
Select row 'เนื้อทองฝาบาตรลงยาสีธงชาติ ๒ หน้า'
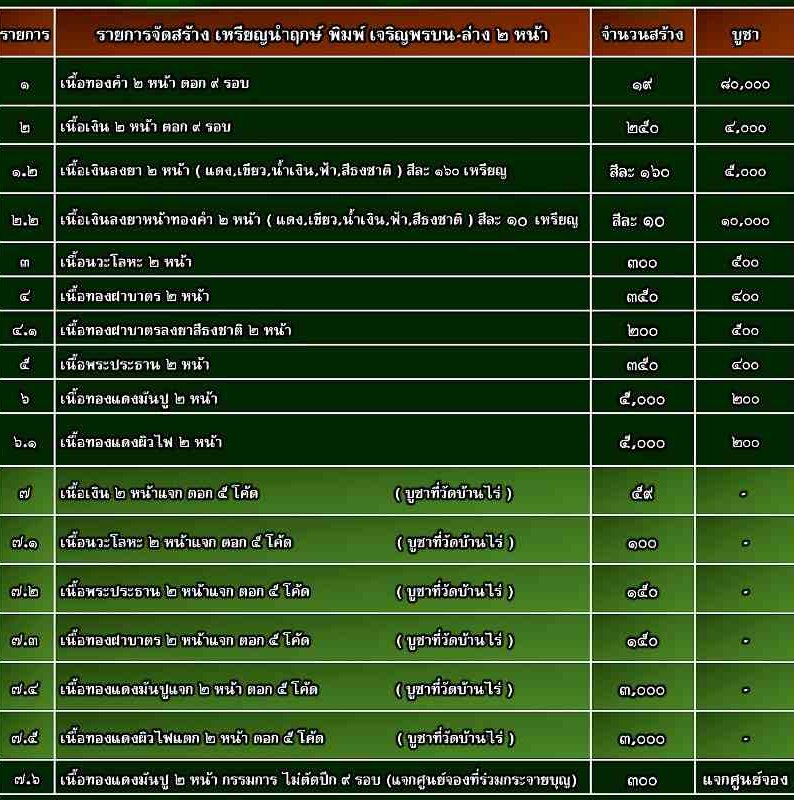pyautogui.click(x=397, y=329)
